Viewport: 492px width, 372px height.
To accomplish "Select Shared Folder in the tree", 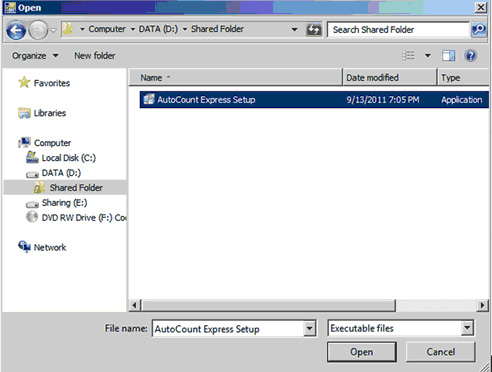I will [x=76, y=188].
